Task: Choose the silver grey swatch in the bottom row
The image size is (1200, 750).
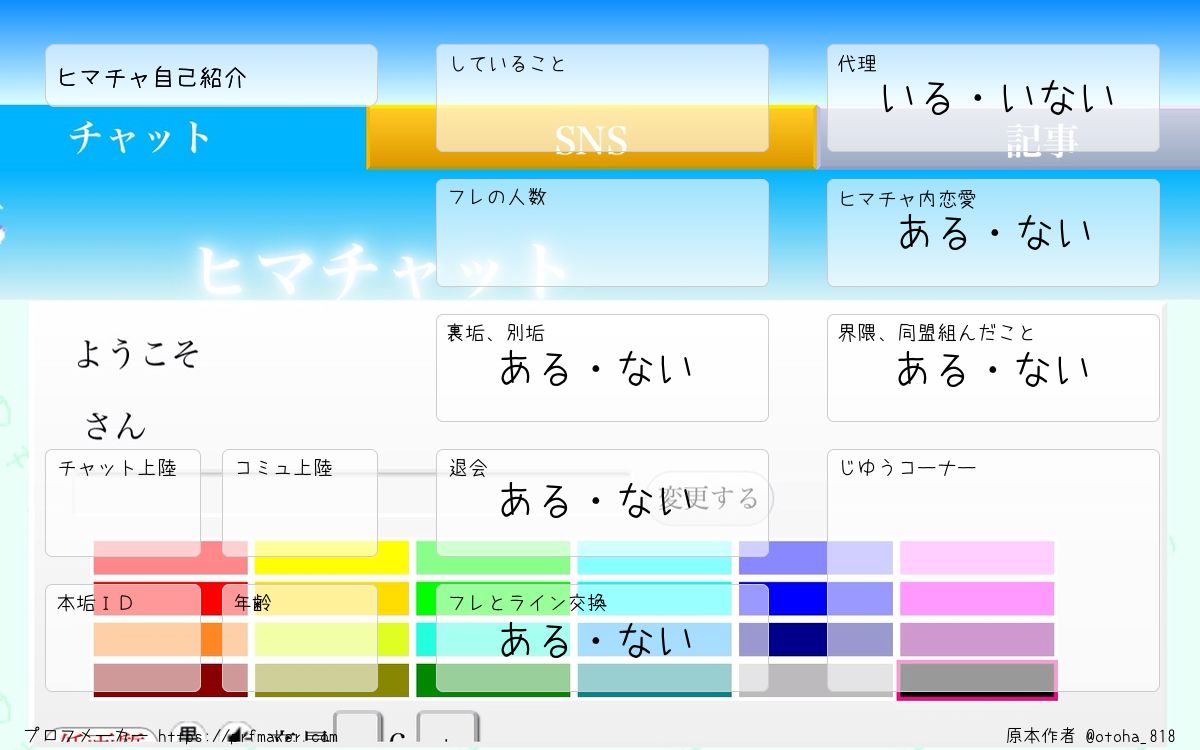Action: (816, 680)
